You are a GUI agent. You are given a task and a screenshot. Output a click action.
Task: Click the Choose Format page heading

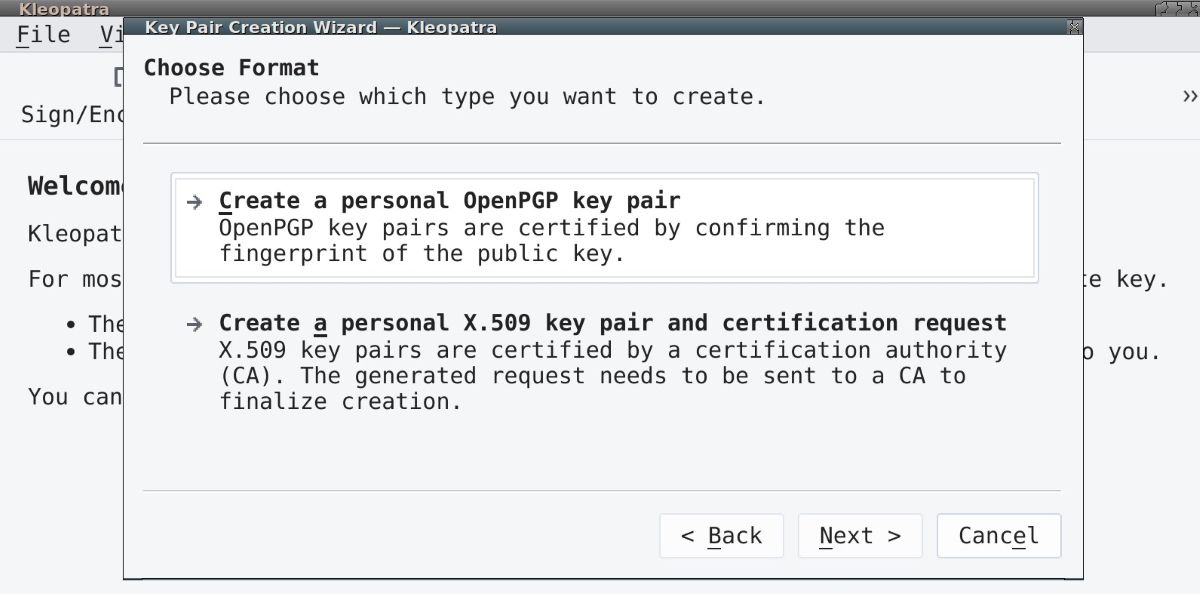(231, 68)
